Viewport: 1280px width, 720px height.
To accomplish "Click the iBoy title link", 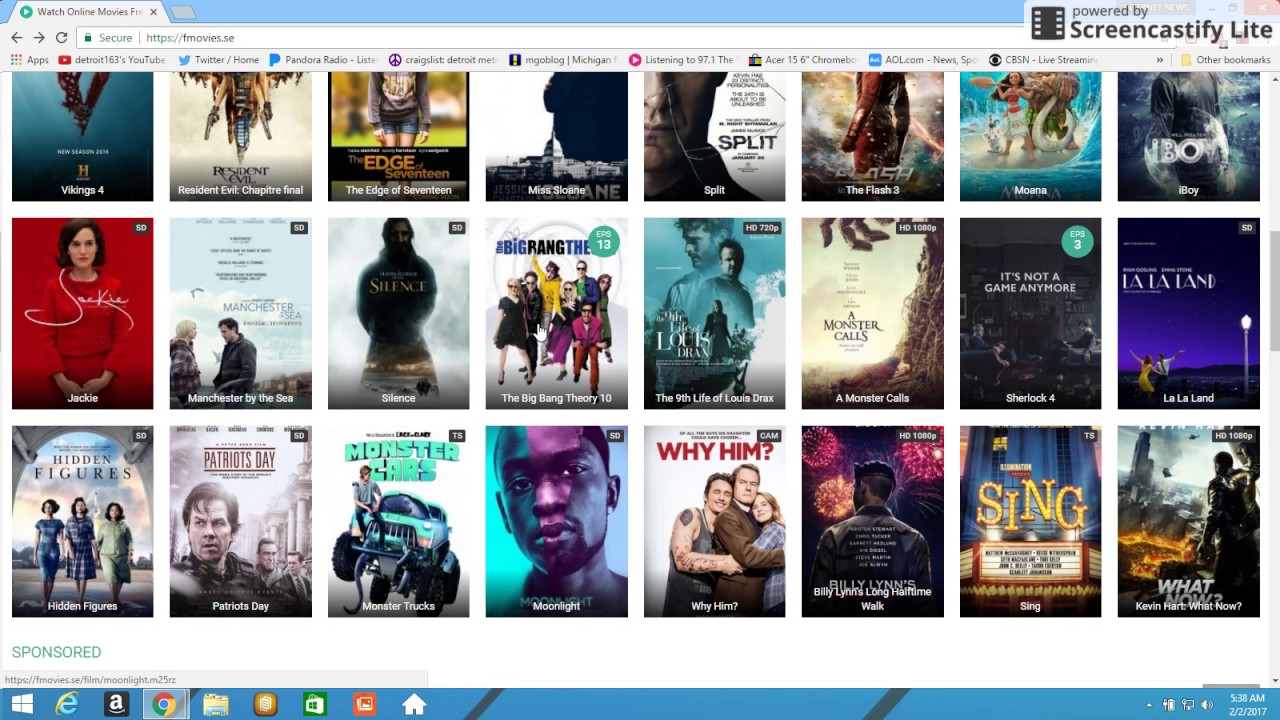I will [1189, 190].
